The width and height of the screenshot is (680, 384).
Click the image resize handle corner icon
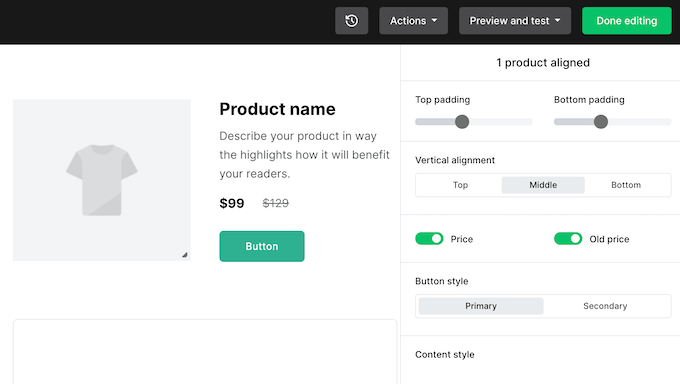tap(185, 255)
